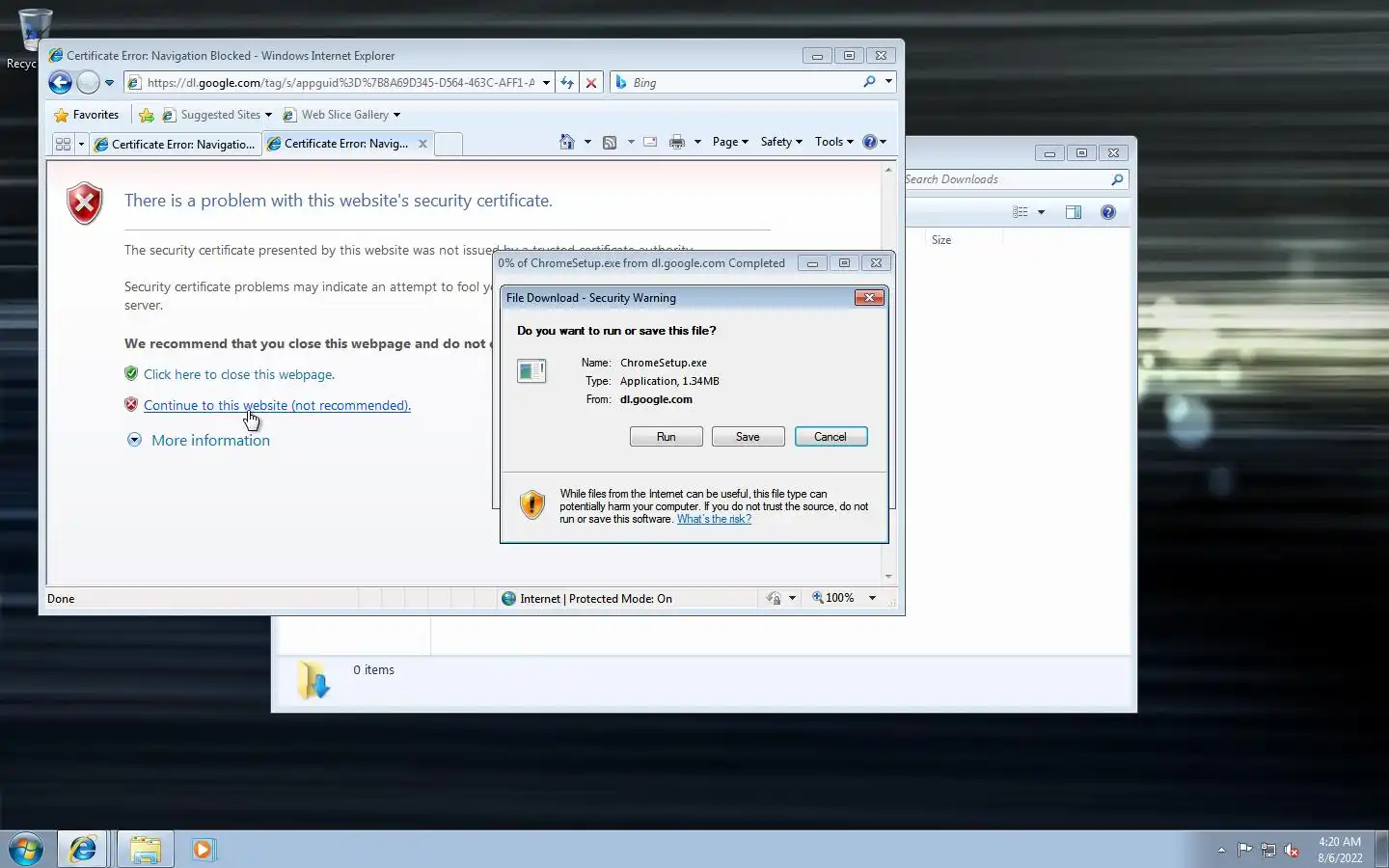Image resolution: width=1389 pixels, height=868 pixels.
Task: Click the RSS Feeds icon
Action: tap(610, 142)
